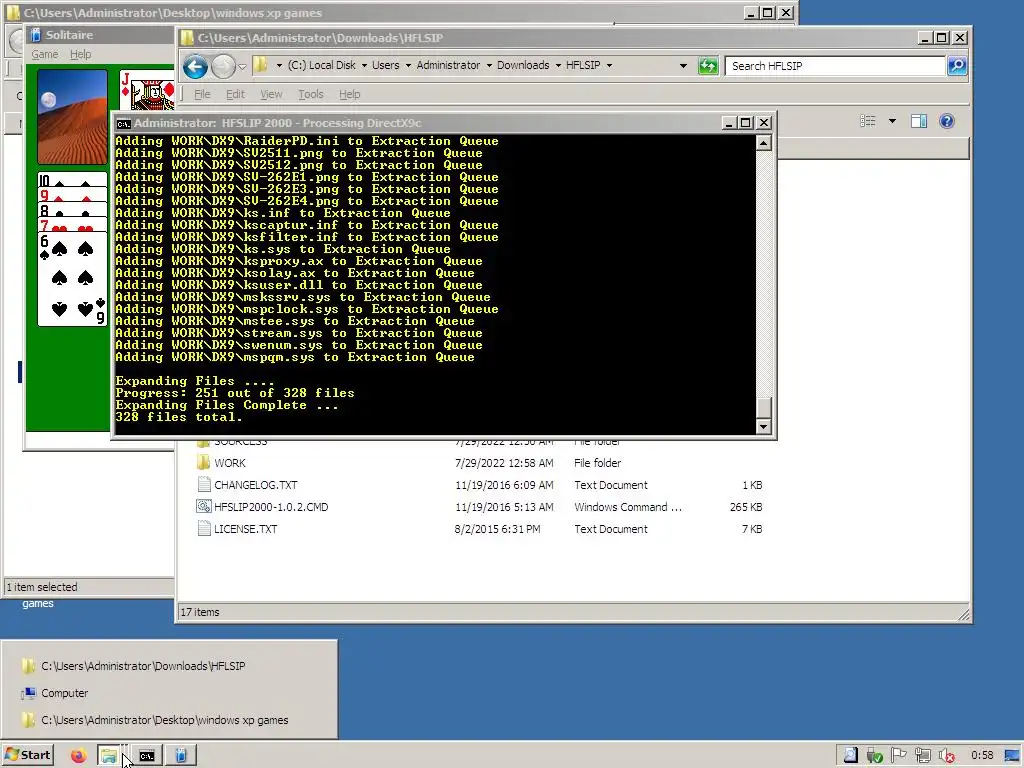Select HFSLIP2000-1.0.2.CMD file
The height and width of the screenshot is (768, 1024).
[271, 507]
